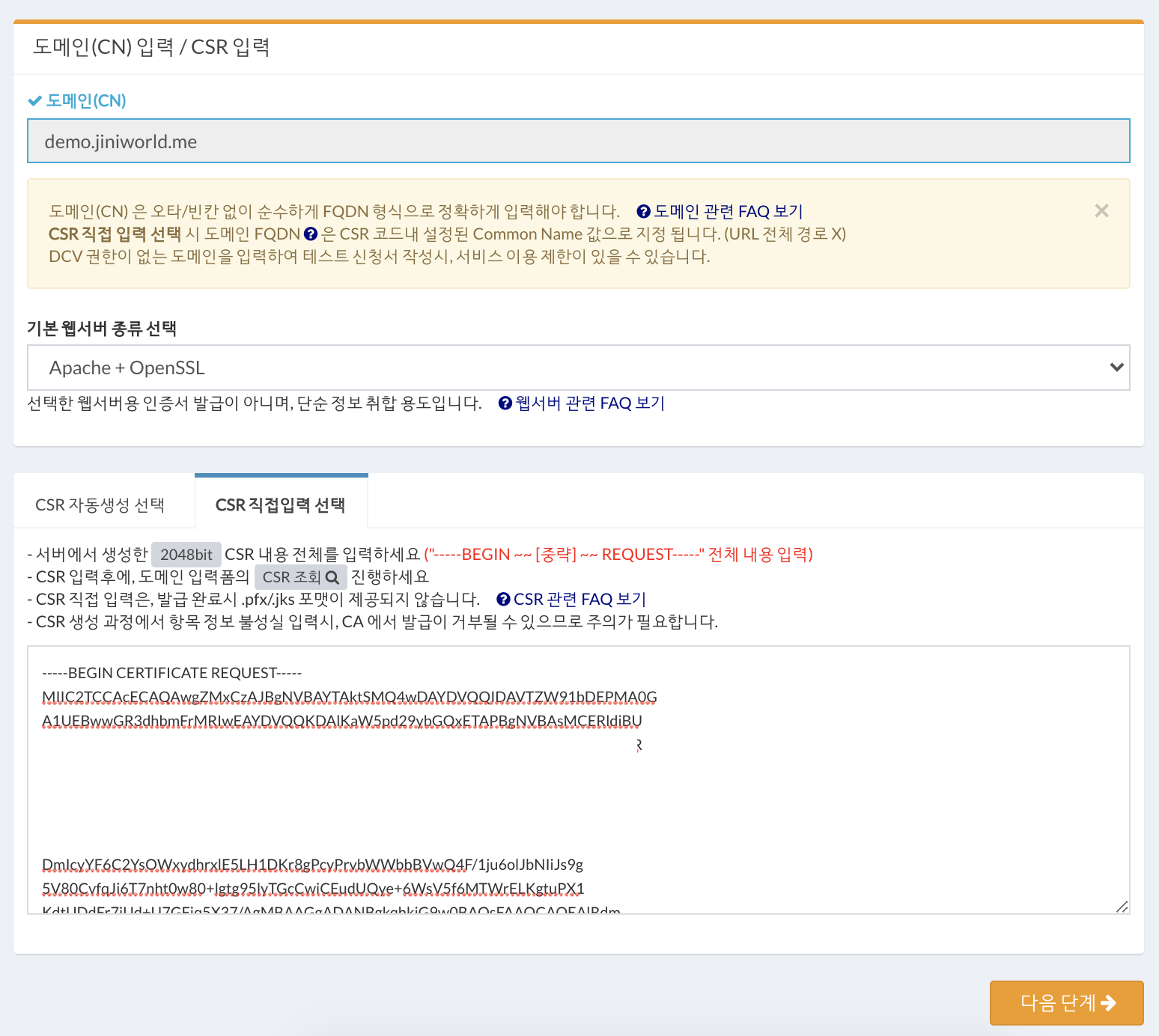This screenshot has height=1036, width=1159.
Task: Click the 도메인(CN) field label with checkmark
Action: [x=77, y=100]
